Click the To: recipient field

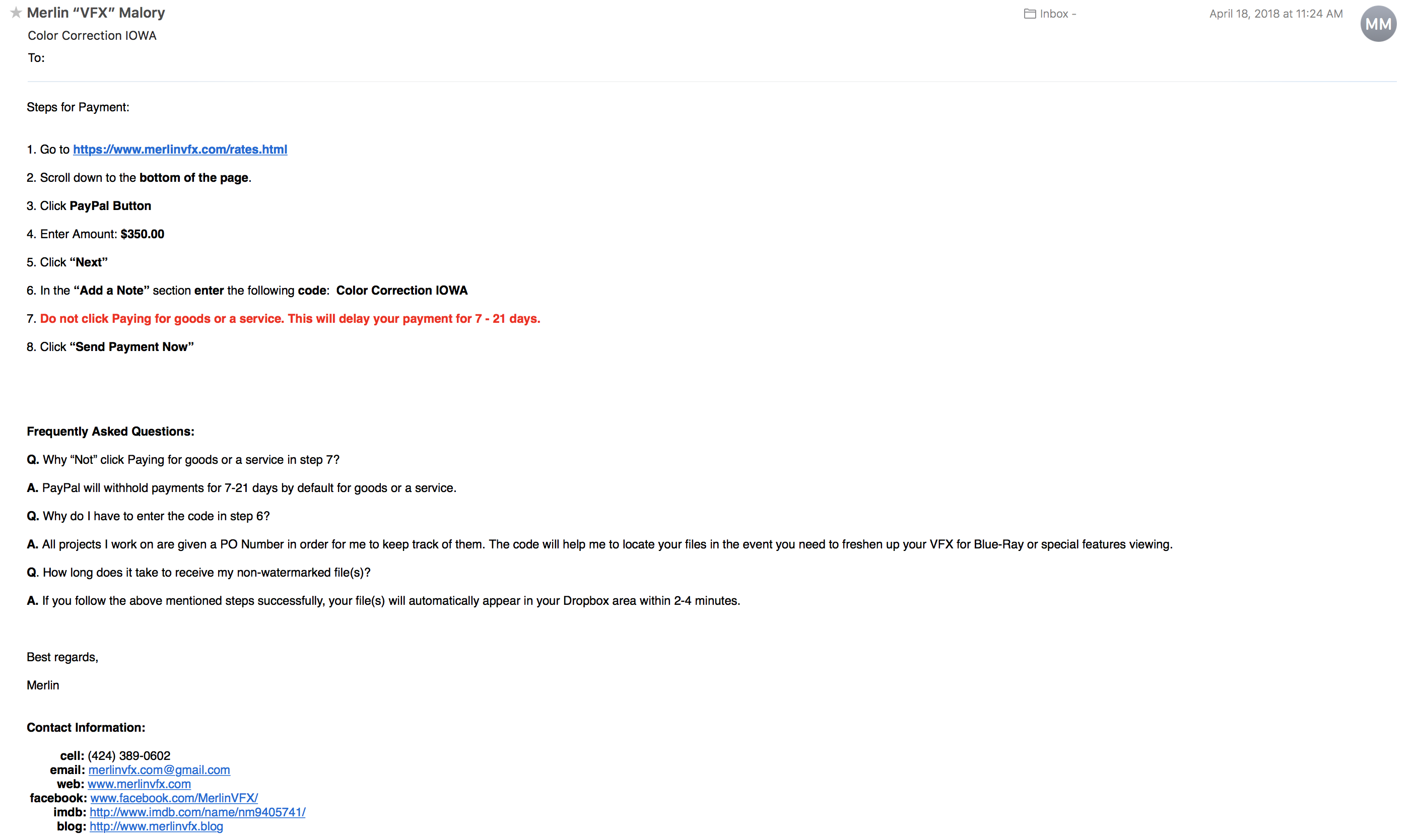pyautogui.click(x=36, y=58)
